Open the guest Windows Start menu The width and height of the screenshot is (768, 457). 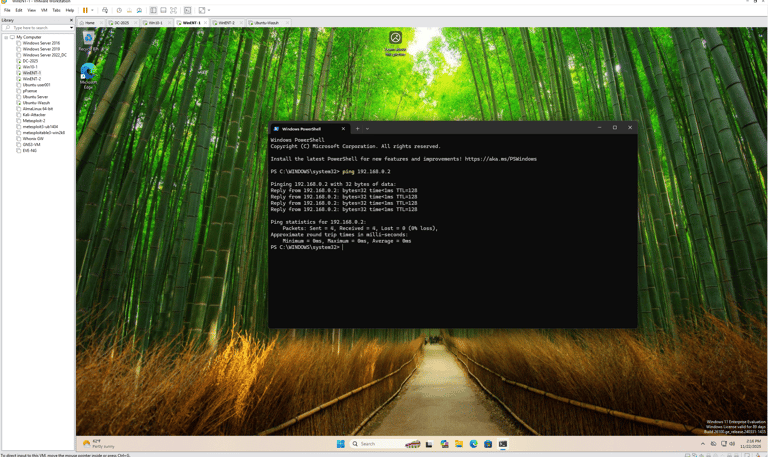tap(341, 444)
